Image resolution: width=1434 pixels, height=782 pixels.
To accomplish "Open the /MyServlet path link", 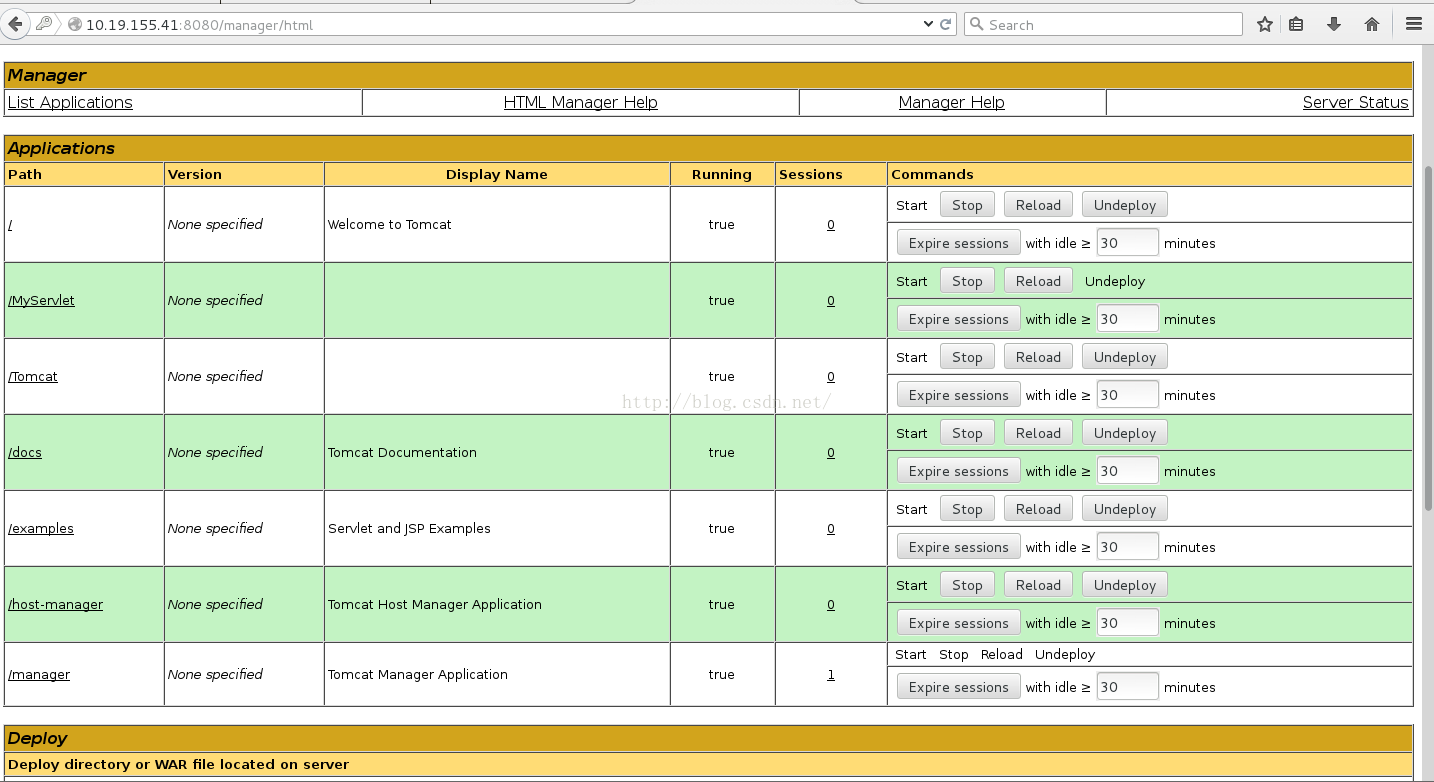I will pos(41,301).
